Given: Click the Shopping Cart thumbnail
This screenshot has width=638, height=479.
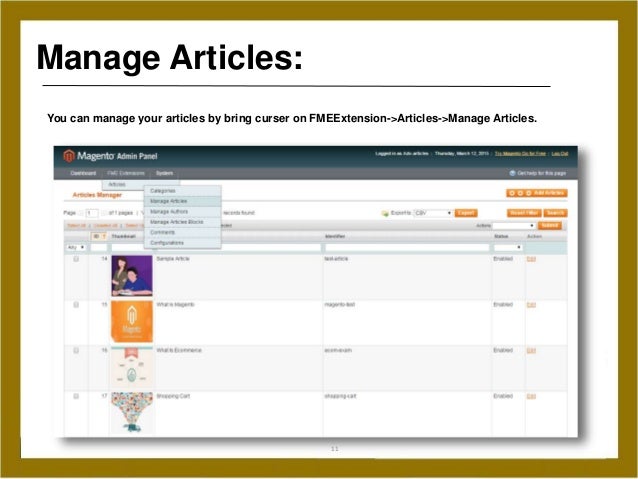Looking at the screenshot, I should pos(132,413).
